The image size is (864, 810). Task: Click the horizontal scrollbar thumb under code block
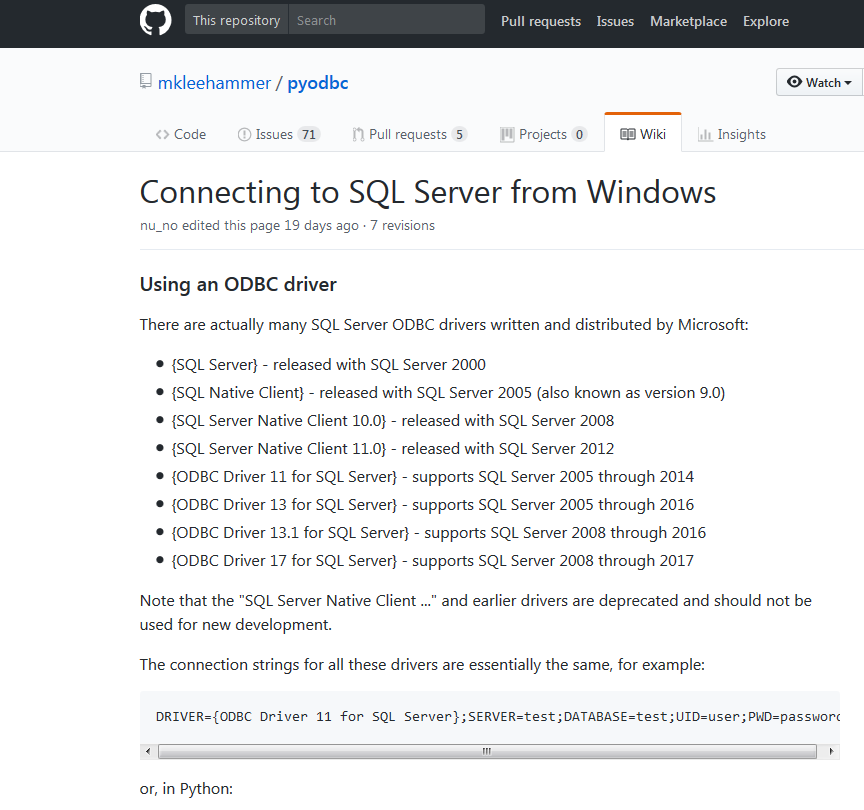tap(487, 751)
